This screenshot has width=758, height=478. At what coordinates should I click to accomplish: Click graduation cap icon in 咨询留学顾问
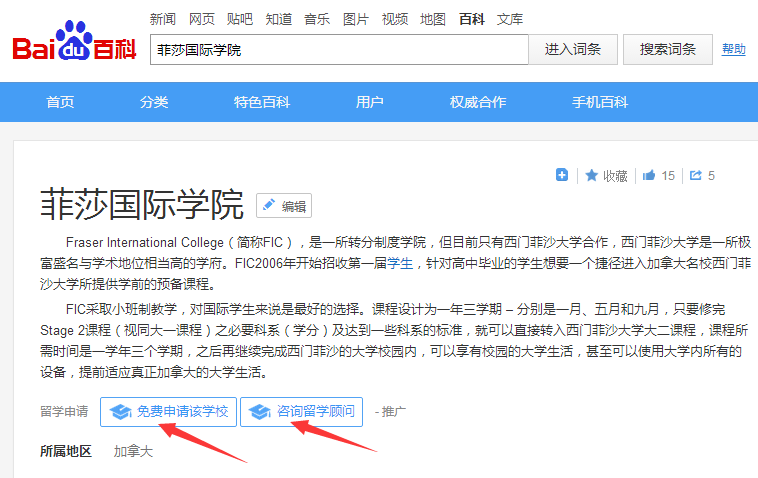click(x=260, y=412)
